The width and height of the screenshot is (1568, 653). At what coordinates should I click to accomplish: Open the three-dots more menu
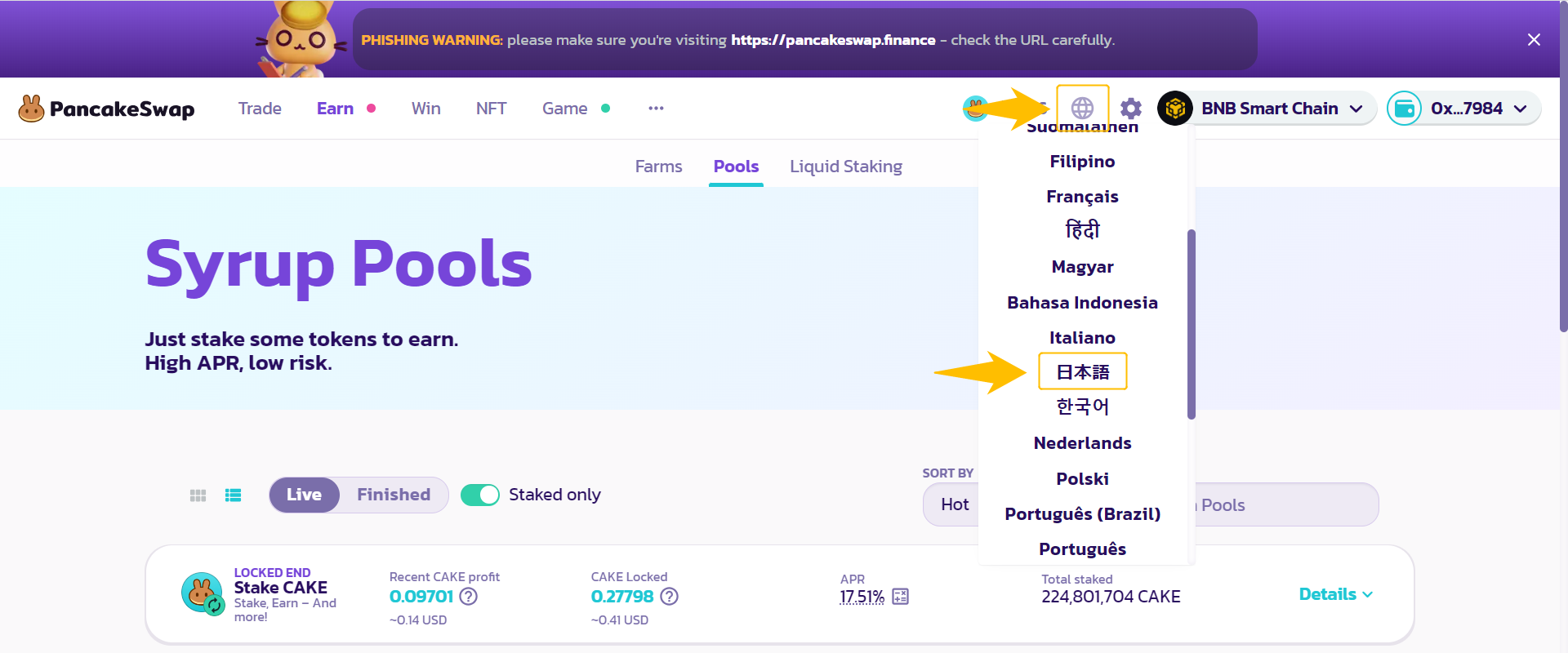point(656,109)
